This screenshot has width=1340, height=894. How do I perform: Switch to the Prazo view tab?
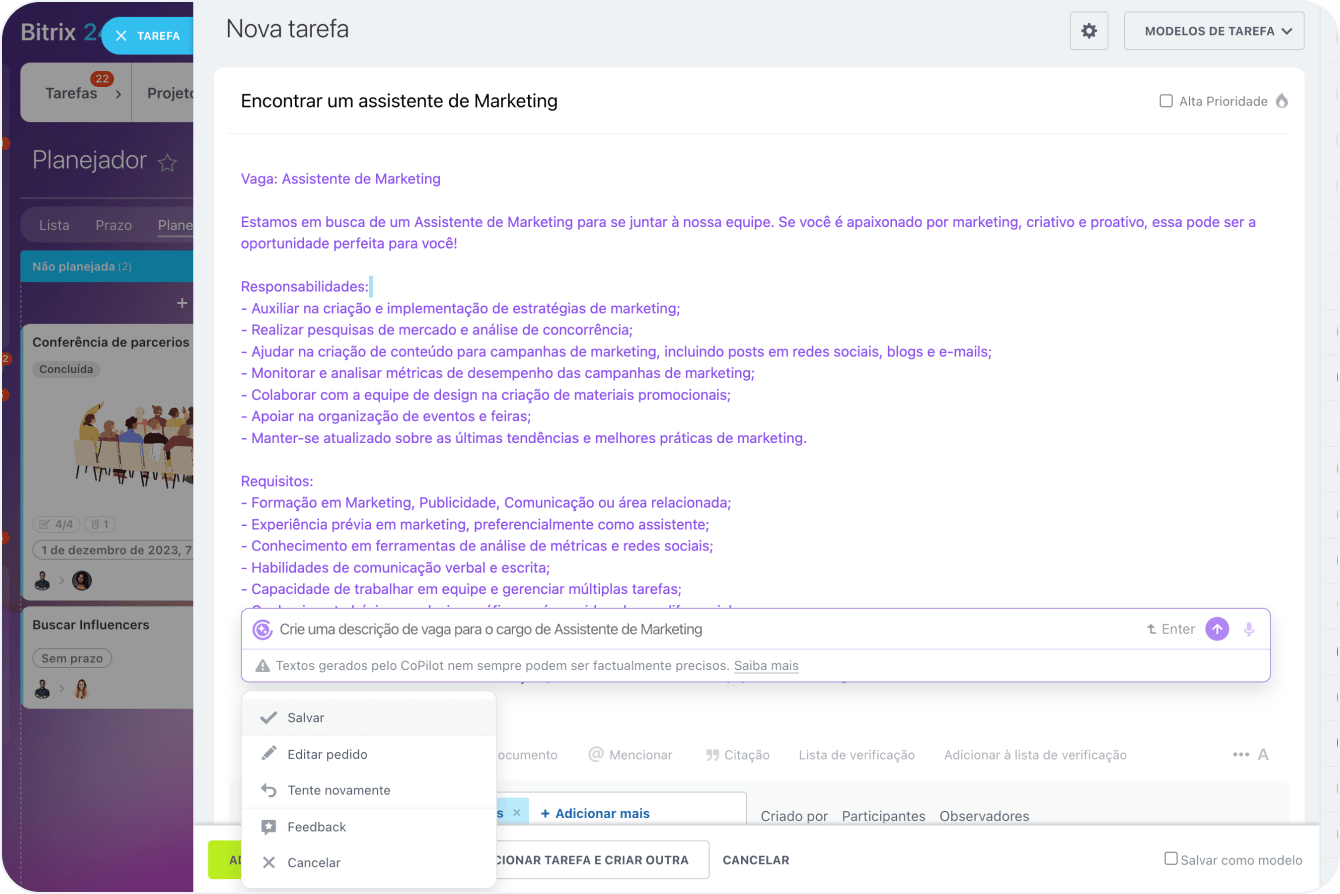[113, 225]
